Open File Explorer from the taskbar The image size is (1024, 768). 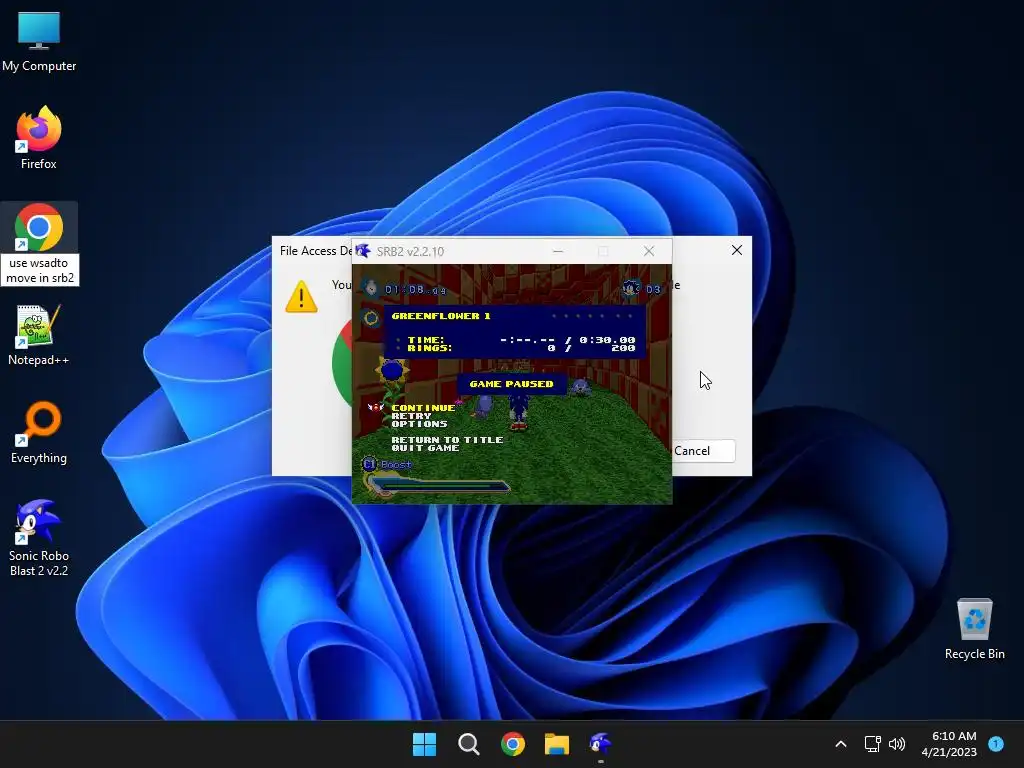point(557,744)
